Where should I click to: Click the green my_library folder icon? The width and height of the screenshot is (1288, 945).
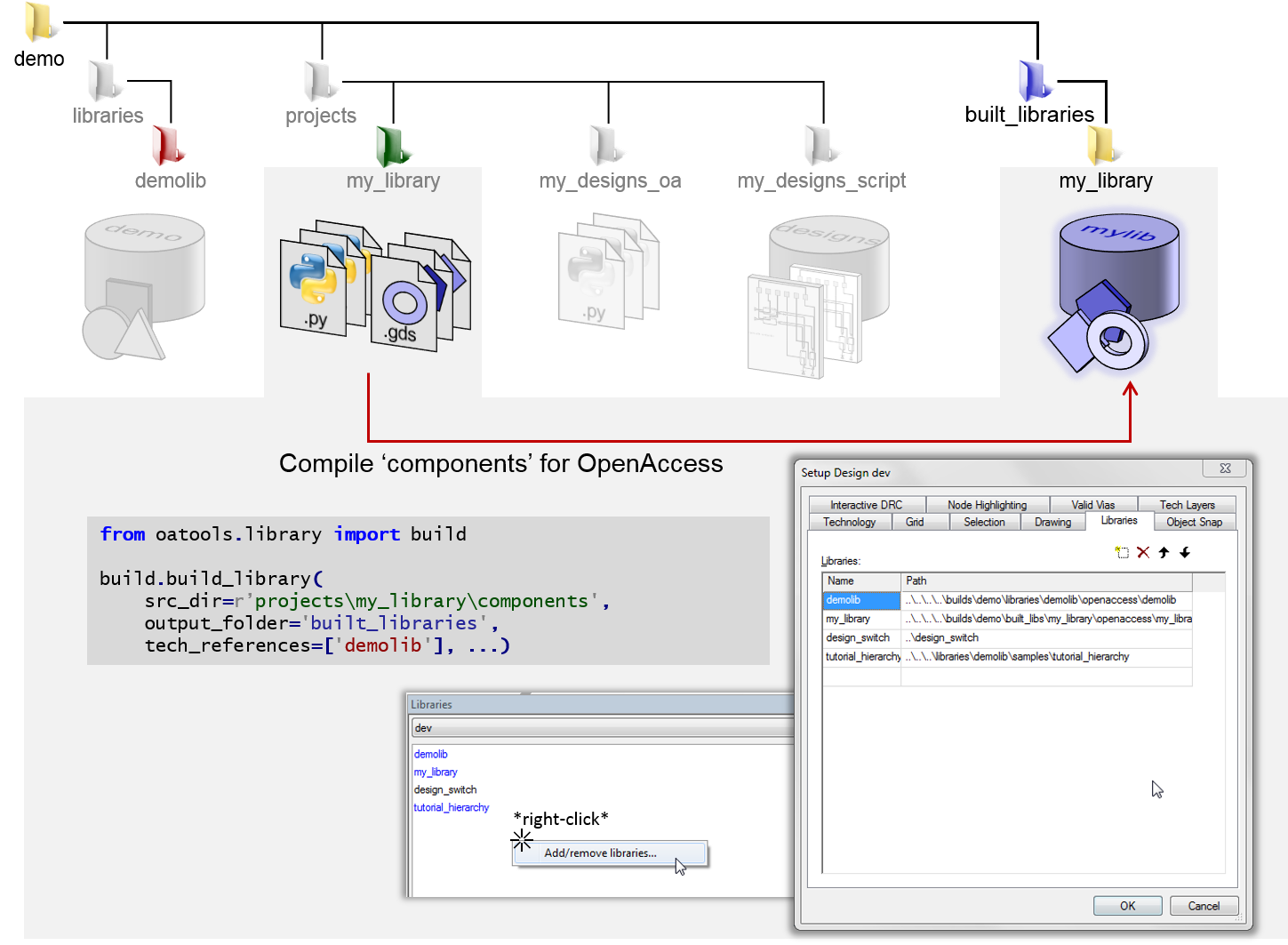point(393,146)
